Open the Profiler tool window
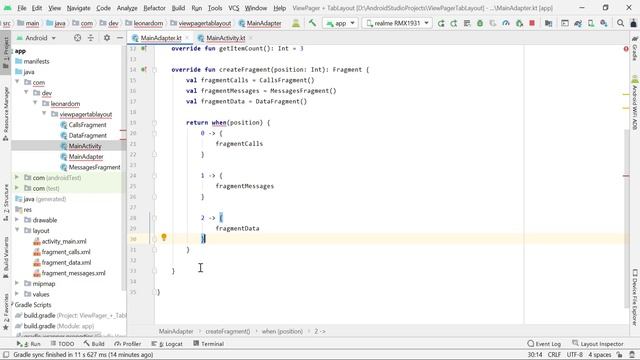This screenshot has width=640, height=360. point(128,344)
